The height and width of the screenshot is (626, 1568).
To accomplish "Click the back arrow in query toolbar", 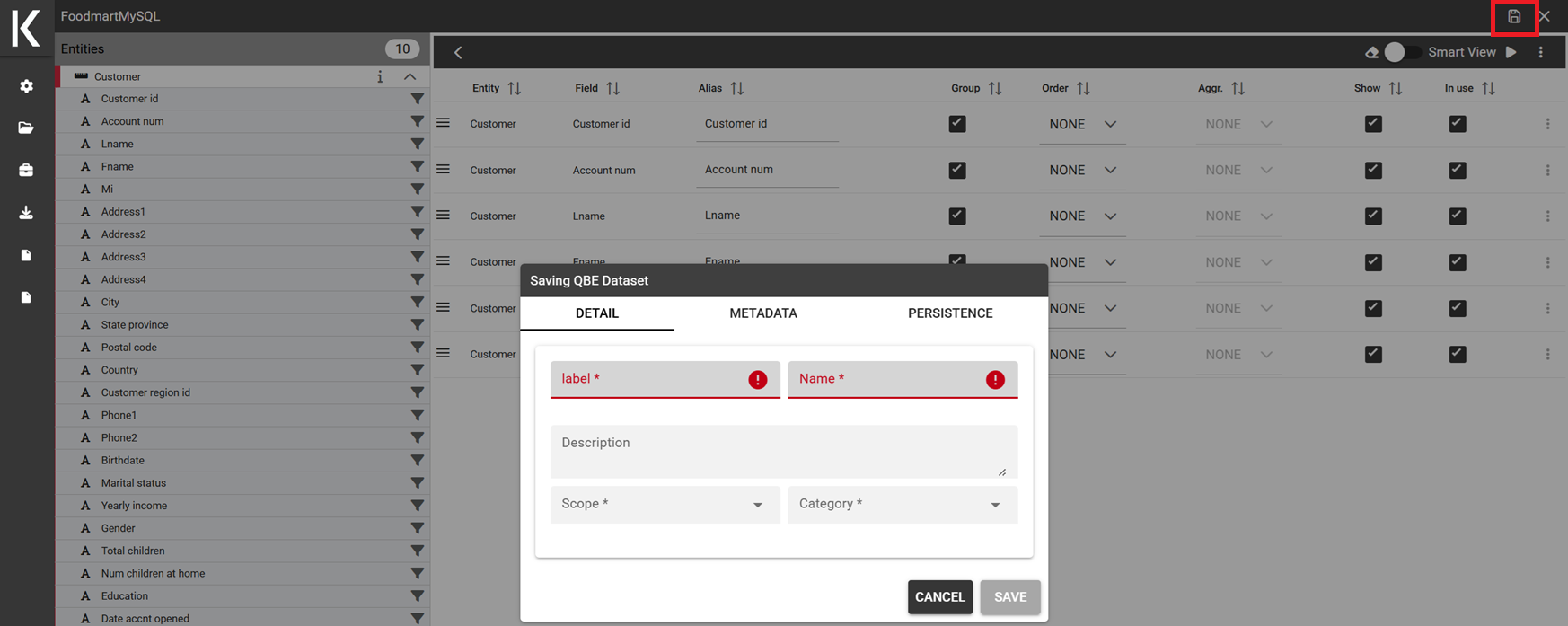I will click(x=458, y=52).
